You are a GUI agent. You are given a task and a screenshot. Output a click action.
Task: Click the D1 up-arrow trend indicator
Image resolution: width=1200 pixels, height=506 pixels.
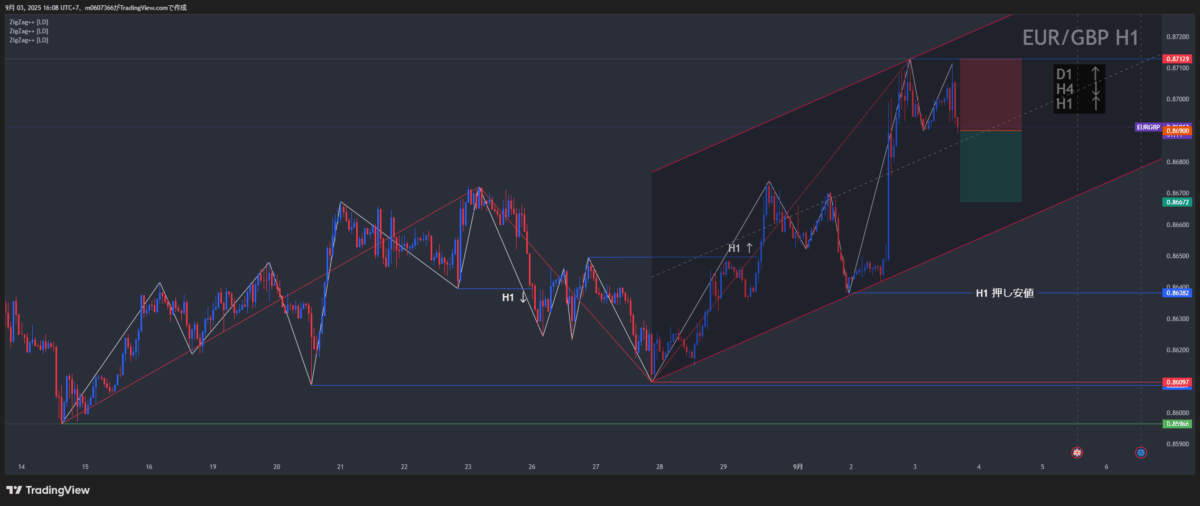point(1096,74)
